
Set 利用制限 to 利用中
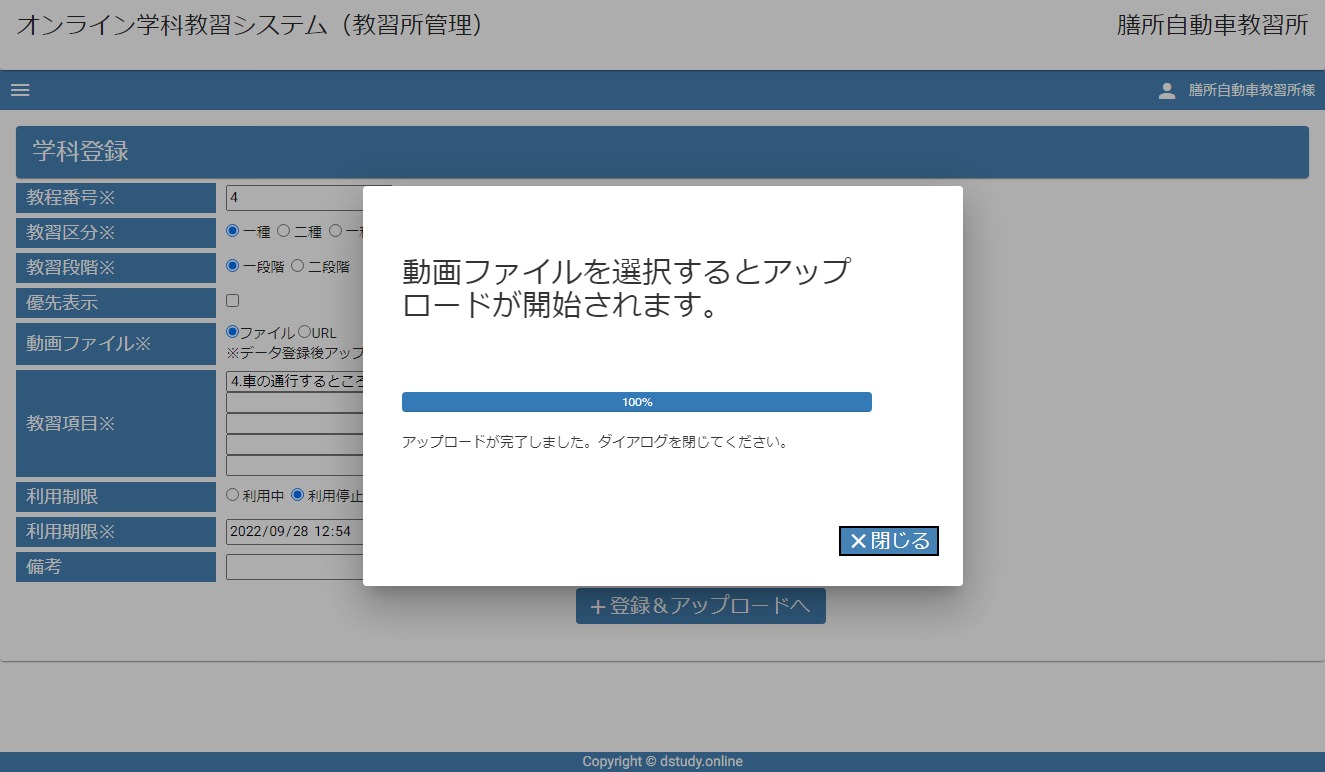pyautogui.click(x=233, y=495)
